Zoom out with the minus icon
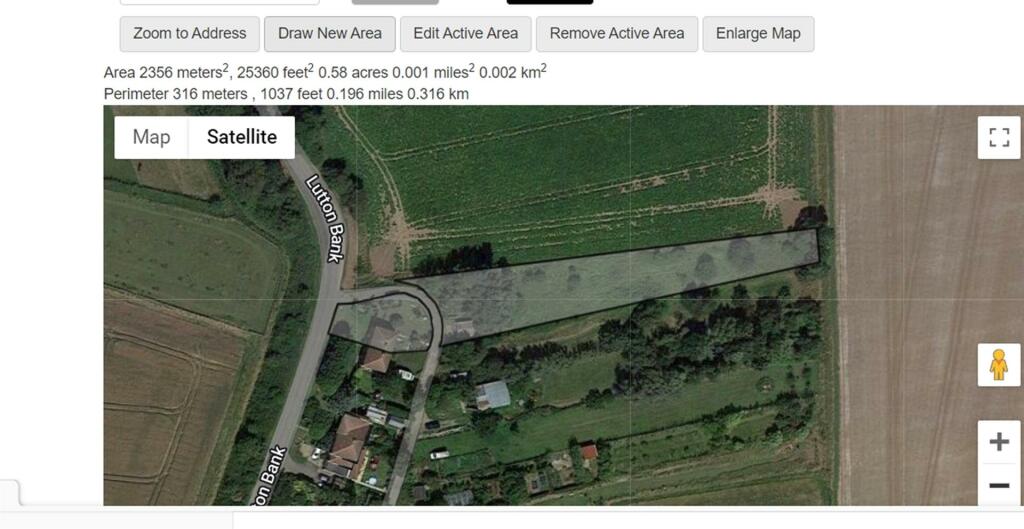The width and height of the screenshot is (1024, 529). tap(999, 485)
